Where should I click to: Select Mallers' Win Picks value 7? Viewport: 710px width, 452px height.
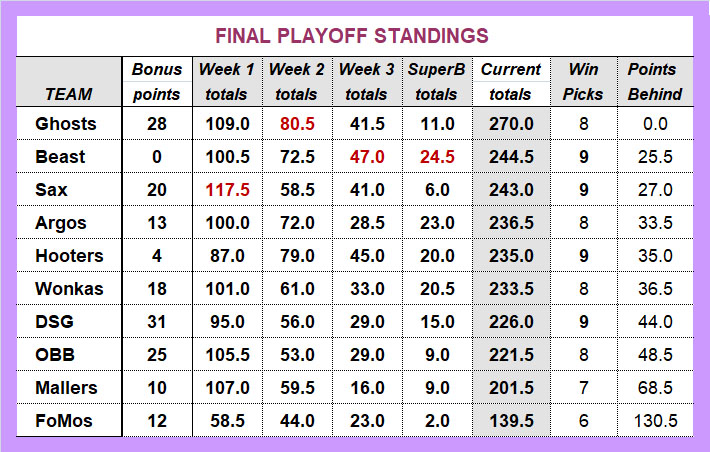tap(584, 388)
